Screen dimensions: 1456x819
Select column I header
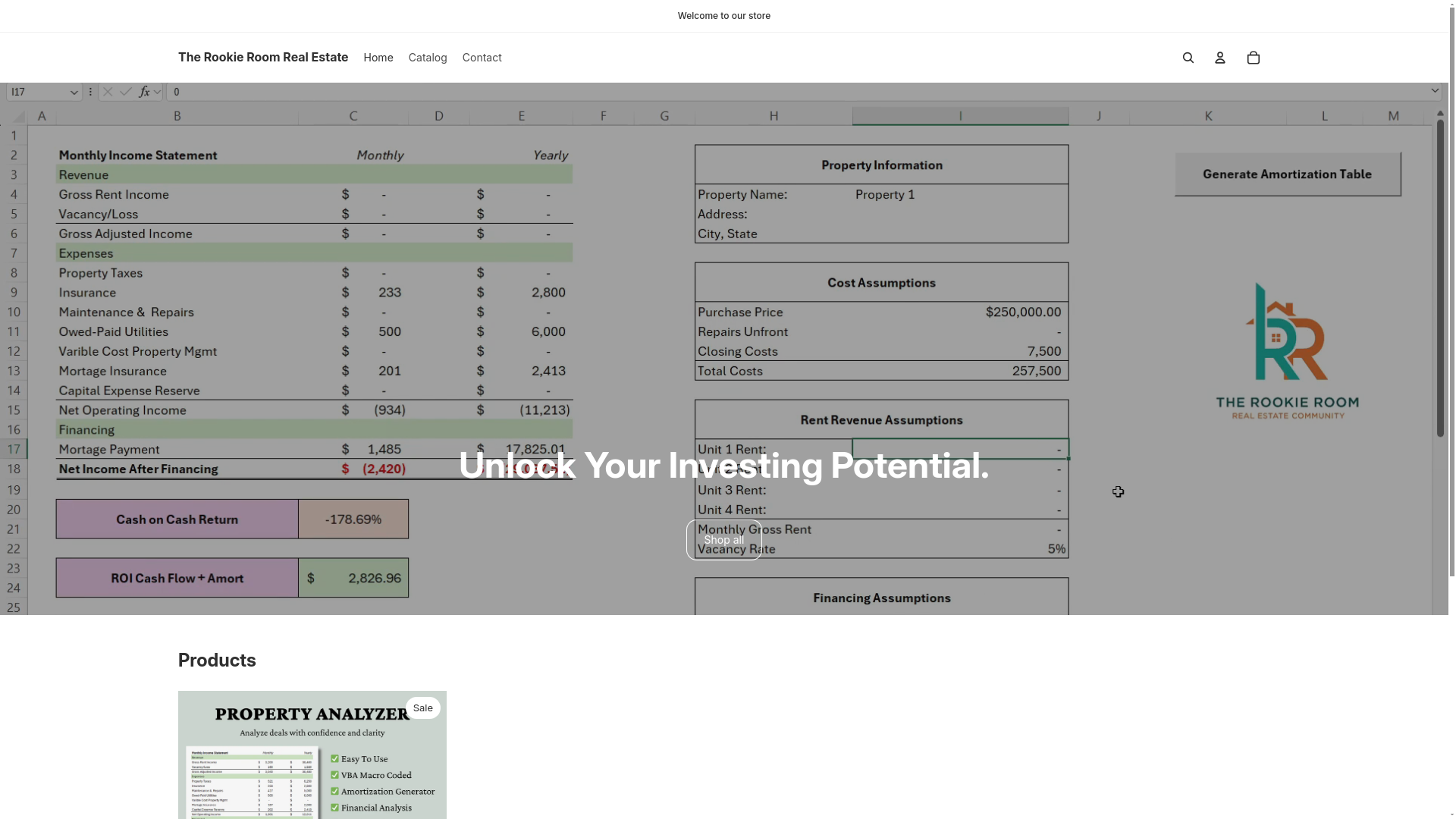960,116
